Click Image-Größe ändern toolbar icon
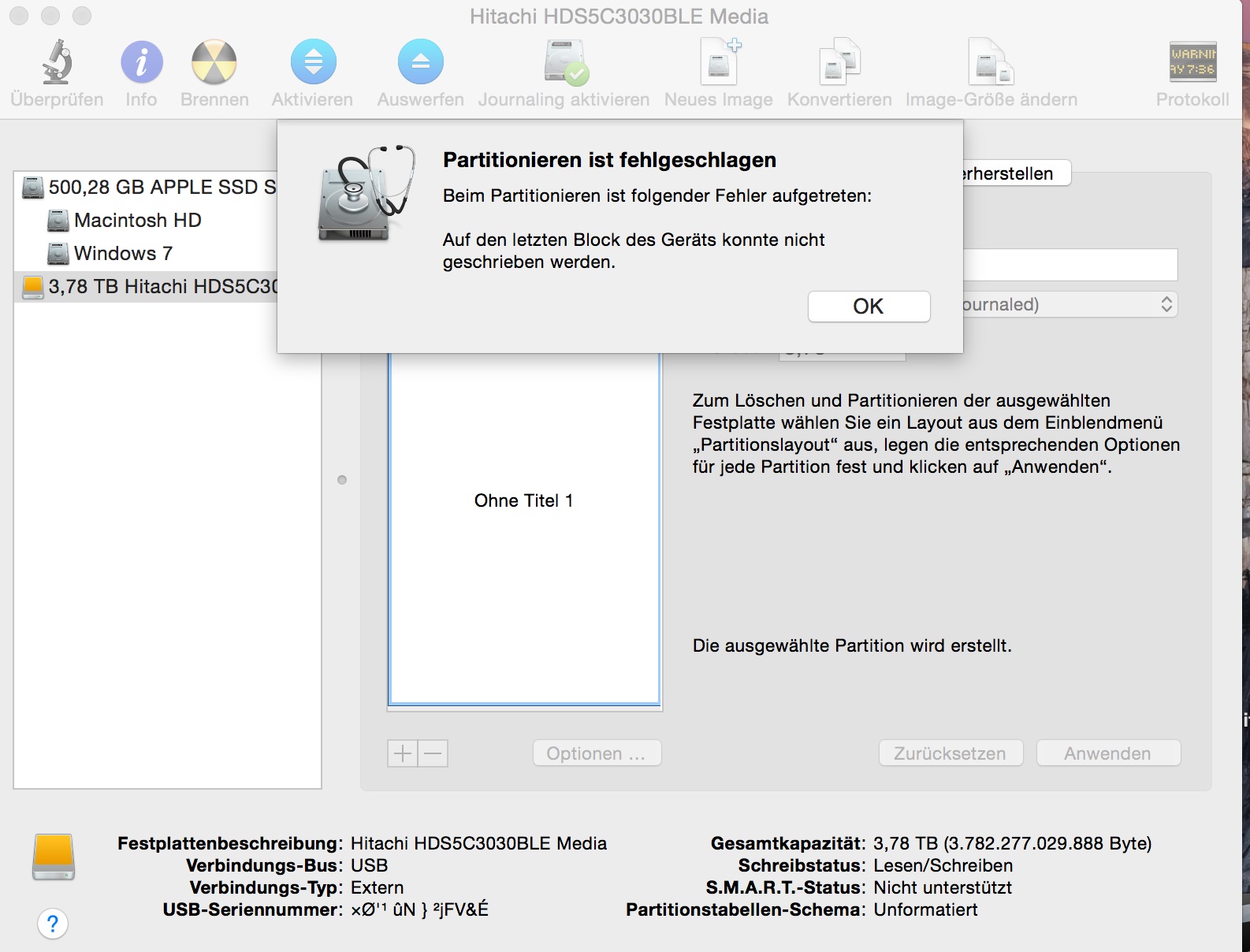The width and height of the screenshot is (1250, 952). click(991, 62)
